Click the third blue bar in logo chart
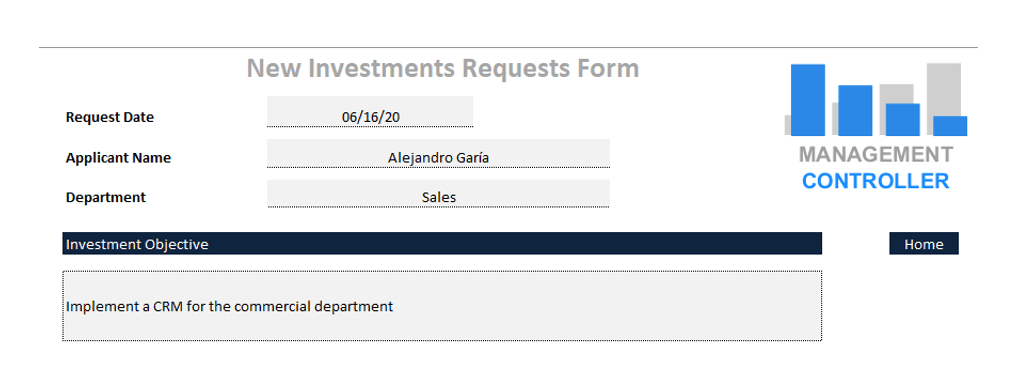Image resolution: width=1021 pixels, height=373 pixels. (x=902, y=119)
